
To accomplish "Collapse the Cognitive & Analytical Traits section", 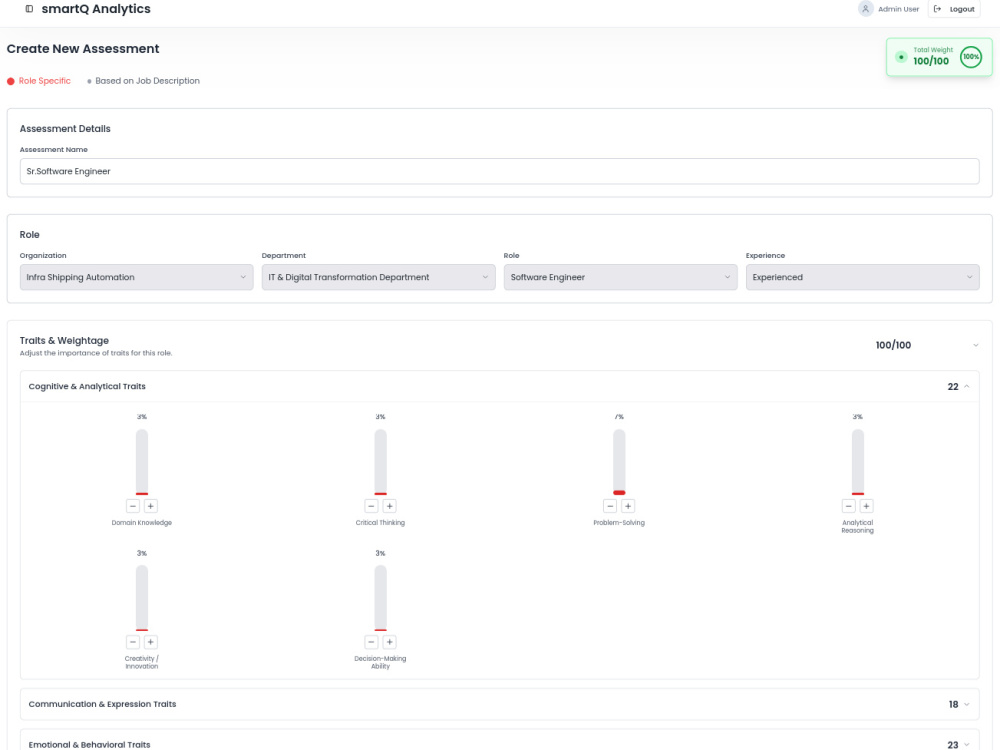I will click(x=499, y=386).
